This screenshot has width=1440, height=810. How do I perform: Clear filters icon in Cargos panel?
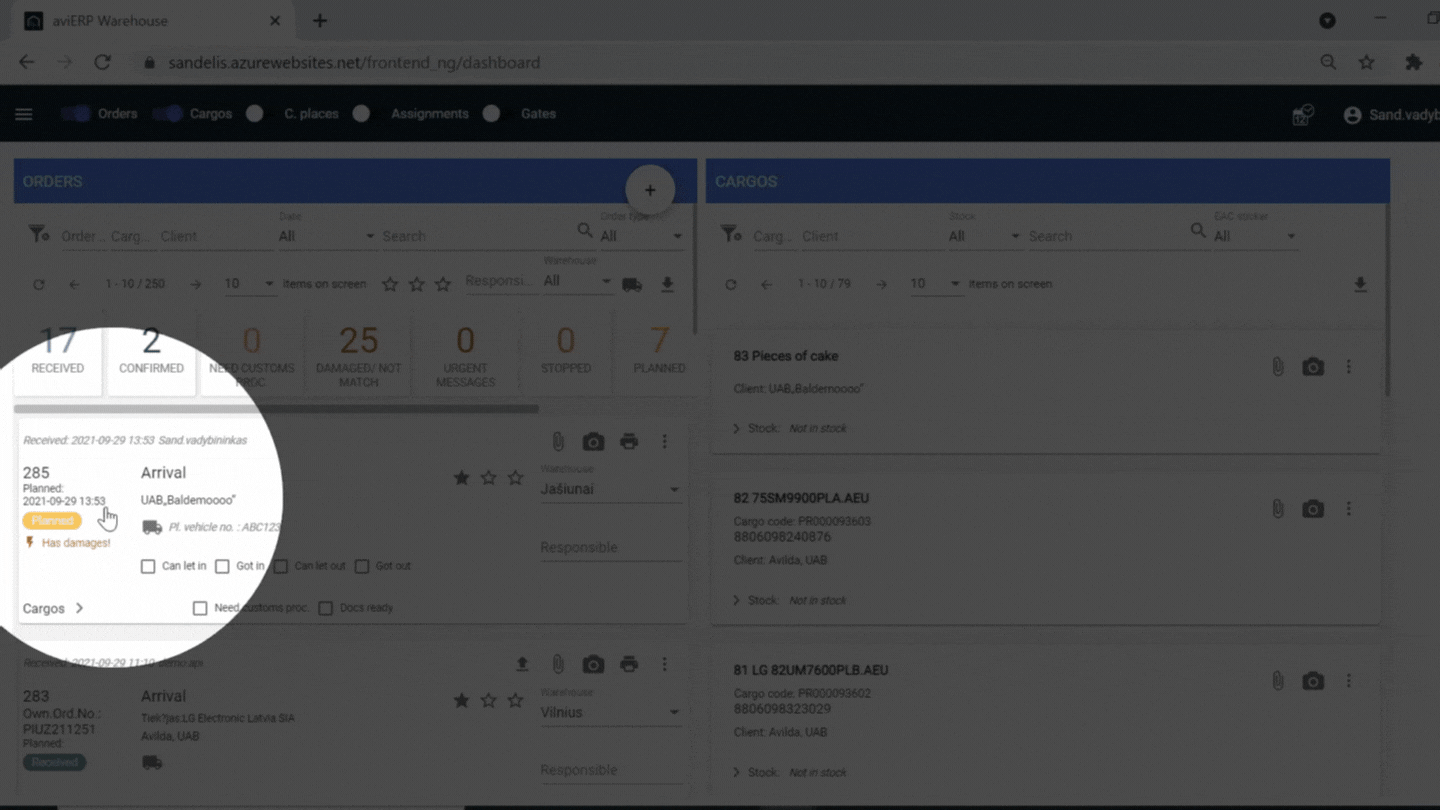pyautogui.click(x=731, y=234)
